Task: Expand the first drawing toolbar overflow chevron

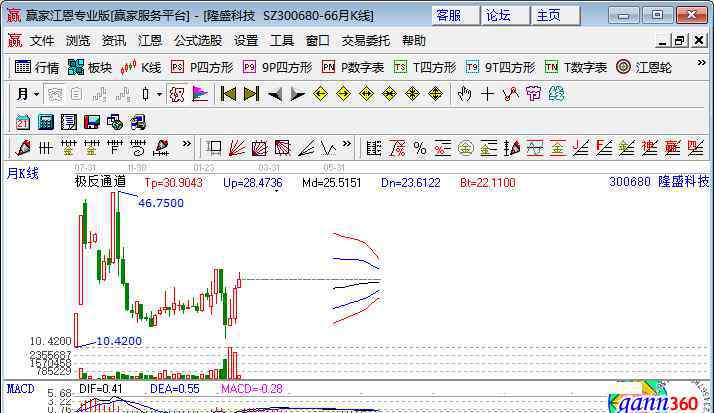Action: [x=186, y=144]
